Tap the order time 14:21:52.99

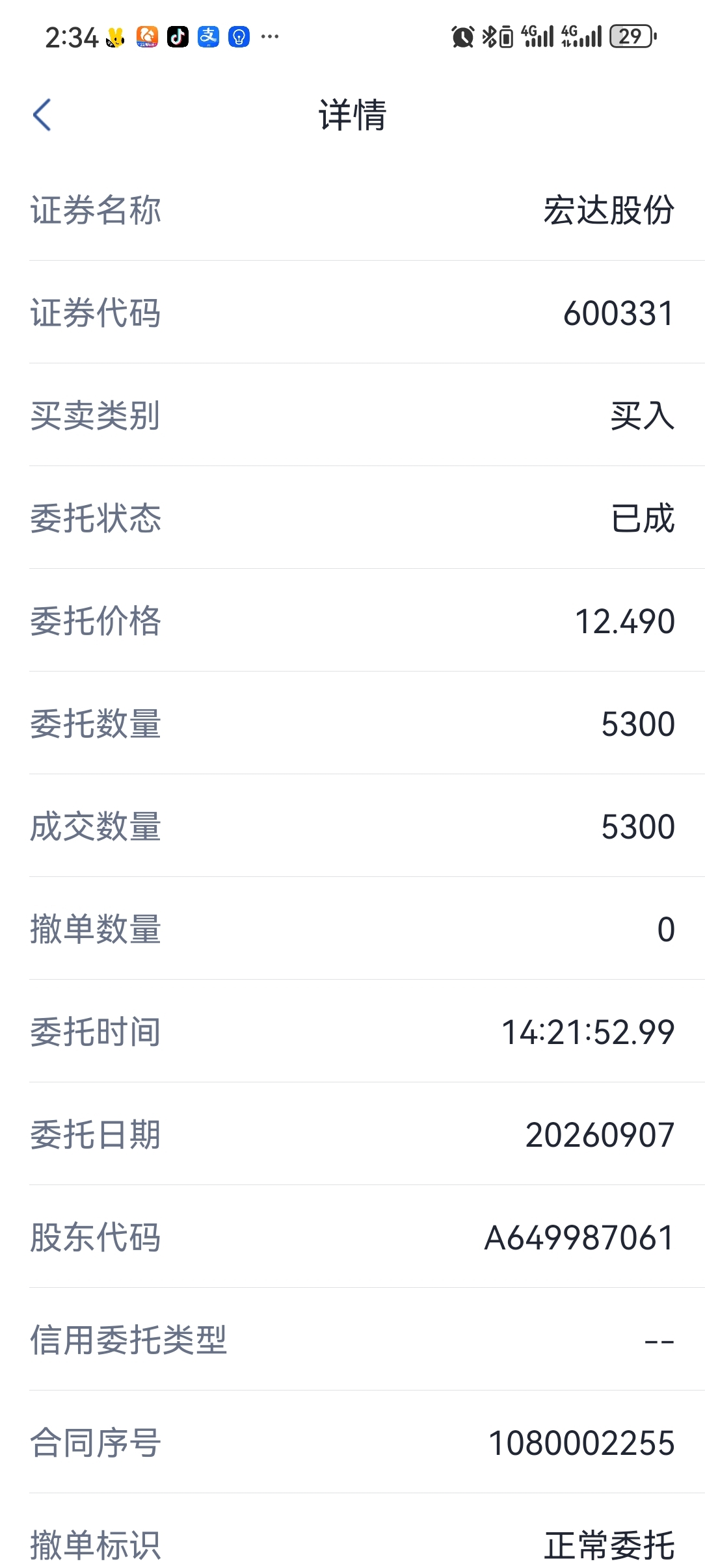[x=588, y=1032]
